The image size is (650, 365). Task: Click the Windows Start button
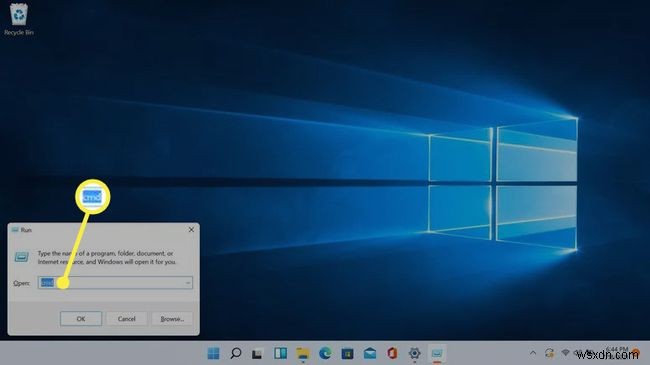click(213, 353)
